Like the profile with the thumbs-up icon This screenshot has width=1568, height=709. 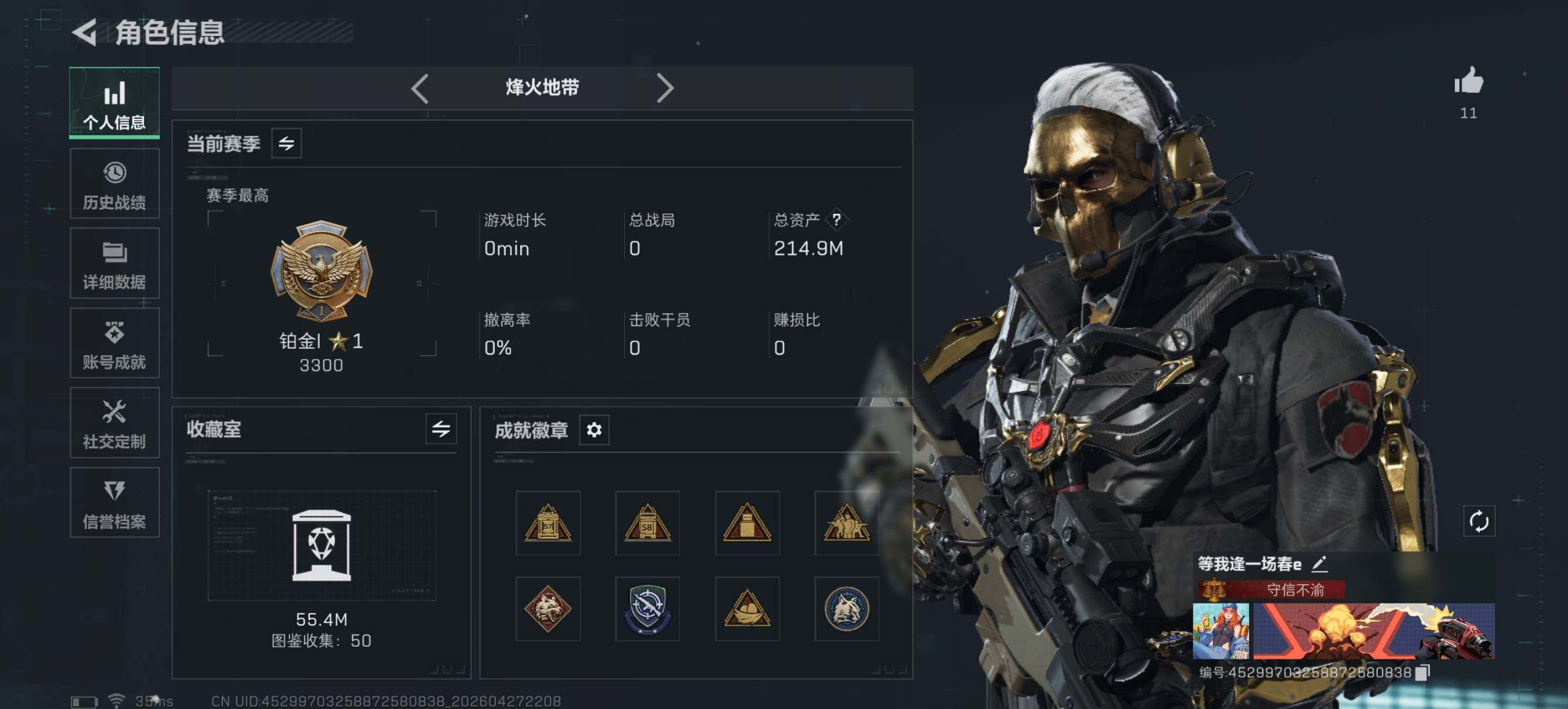point(1468,81)
